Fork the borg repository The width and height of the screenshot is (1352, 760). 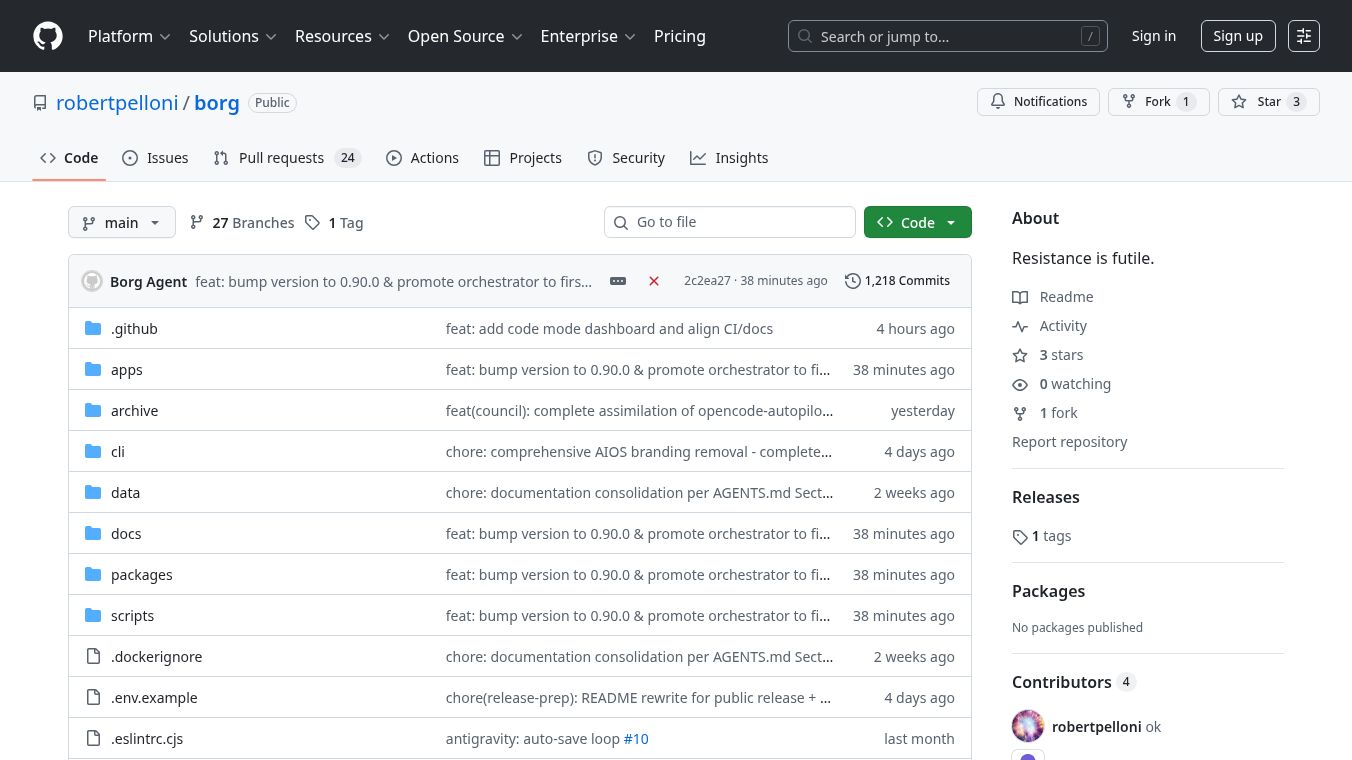[x=1158, y=102]
